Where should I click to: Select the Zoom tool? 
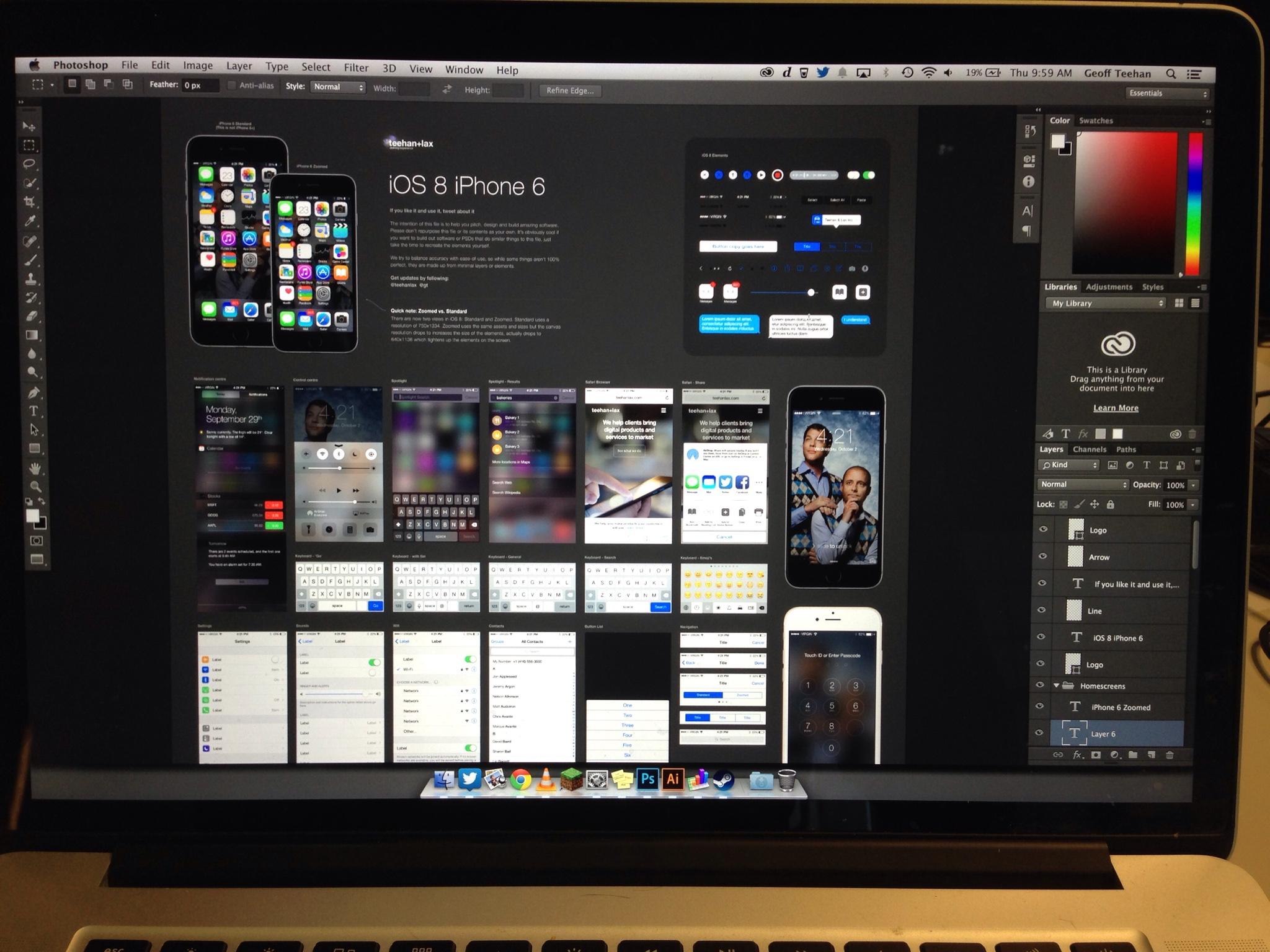point(35,487)
